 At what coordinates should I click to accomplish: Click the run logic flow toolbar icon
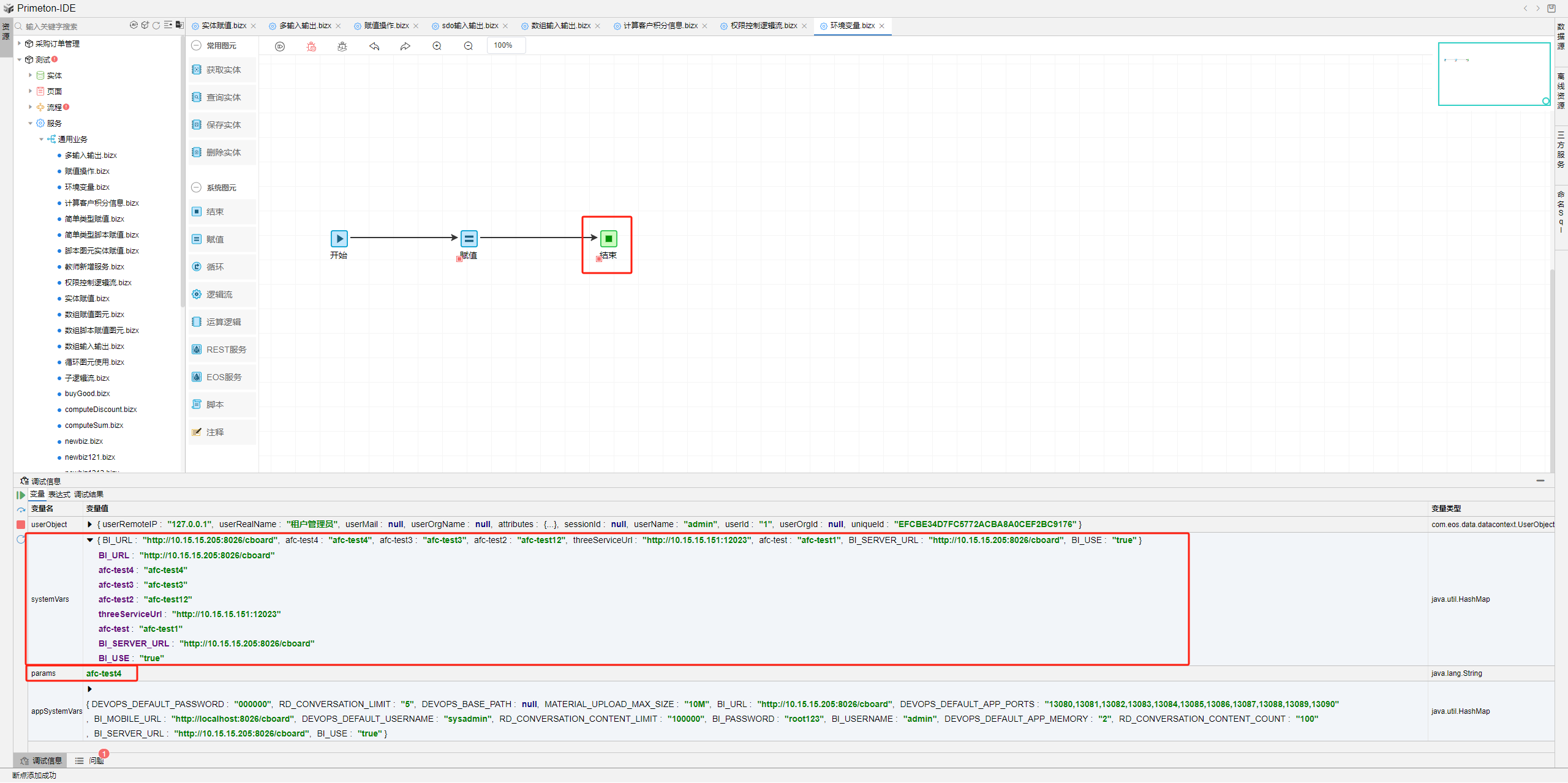tap(280, 47)
